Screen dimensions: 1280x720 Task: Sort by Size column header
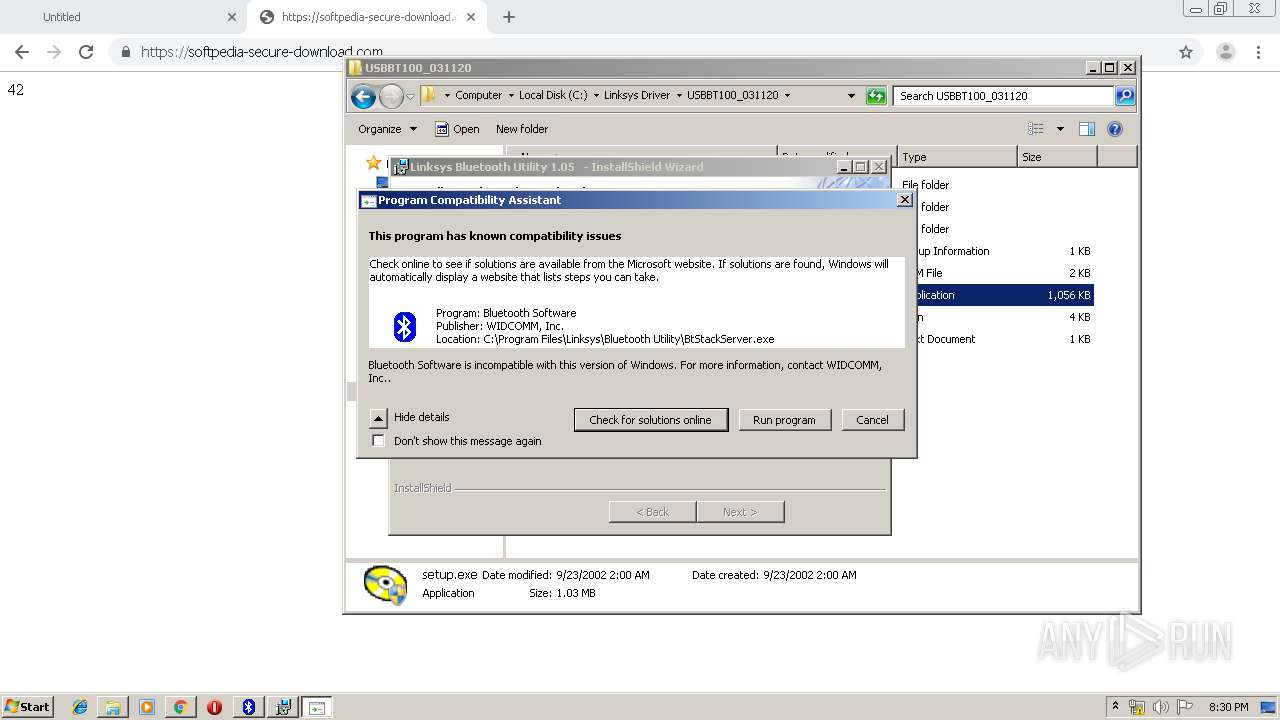pyautogui.click(x=1057, y=157)
